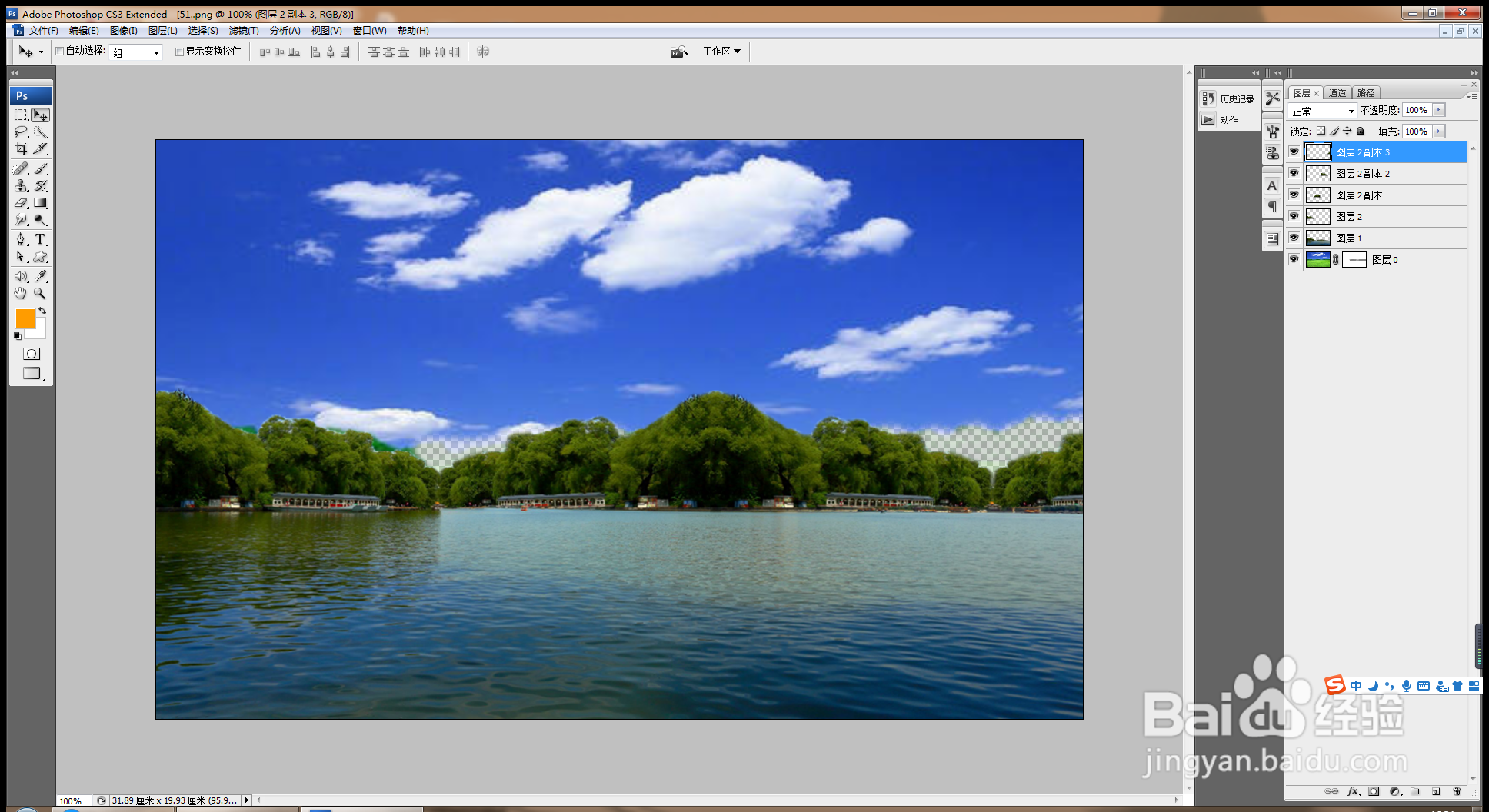Viewport: 1489px width, 812px height.
Task: Select the Clone Stamp tool
Action: pyautogui.click(x=21, y=185)
